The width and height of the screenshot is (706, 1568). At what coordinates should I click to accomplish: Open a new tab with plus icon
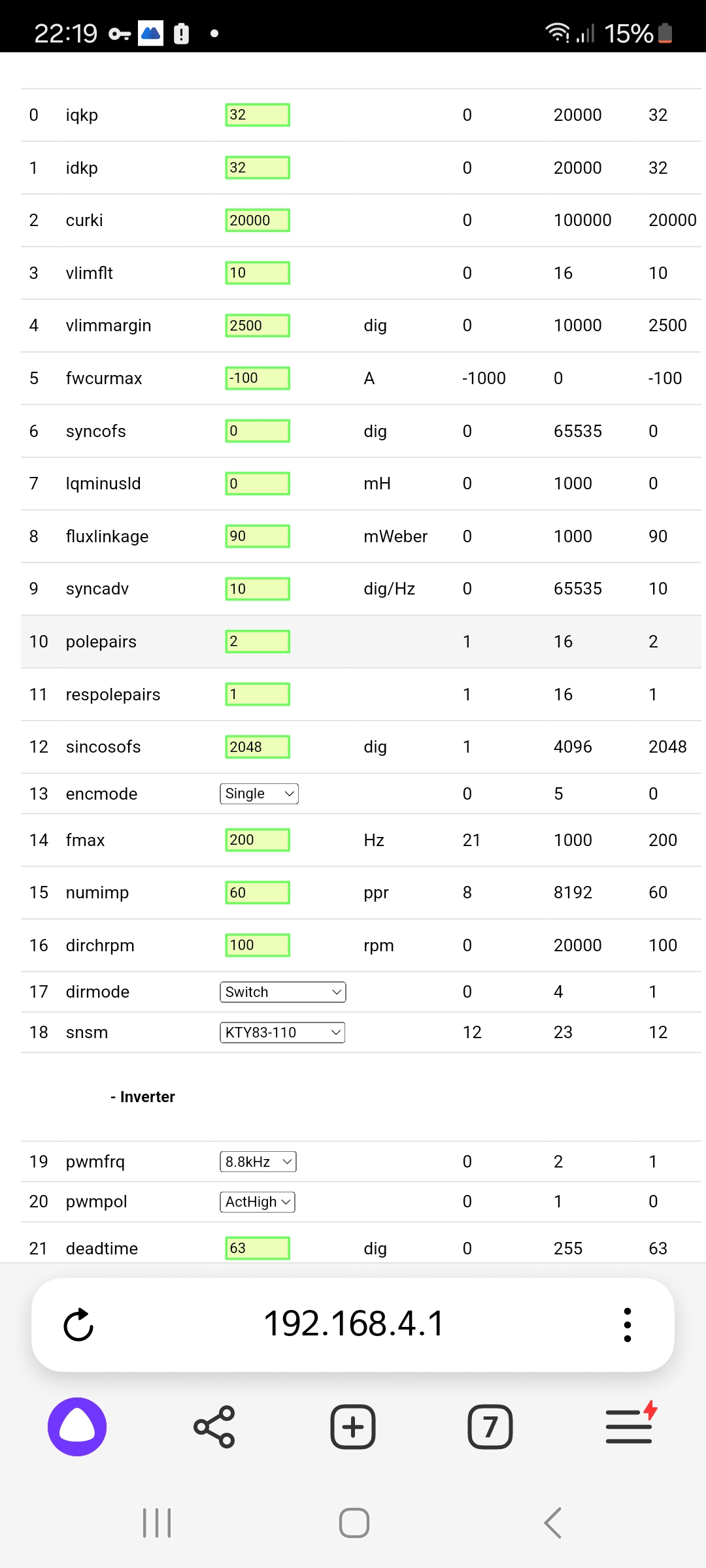(353, 1427)
